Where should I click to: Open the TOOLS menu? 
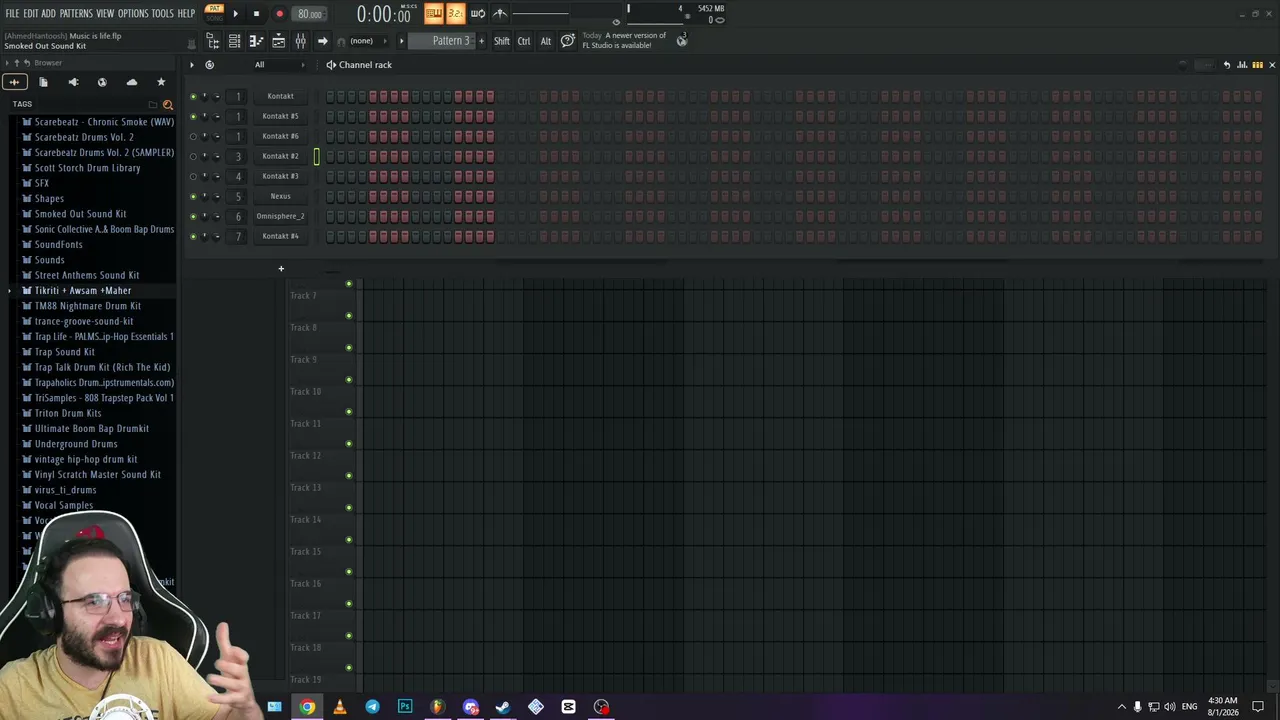163,14
